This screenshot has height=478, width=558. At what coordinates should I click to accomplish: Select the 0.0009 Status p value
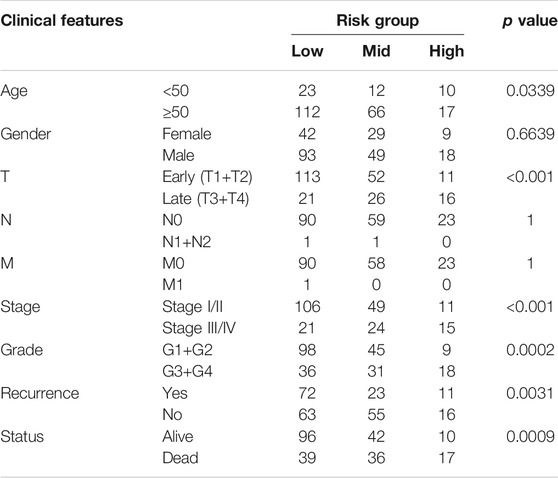pyautogui.click(x=530, y=436)
